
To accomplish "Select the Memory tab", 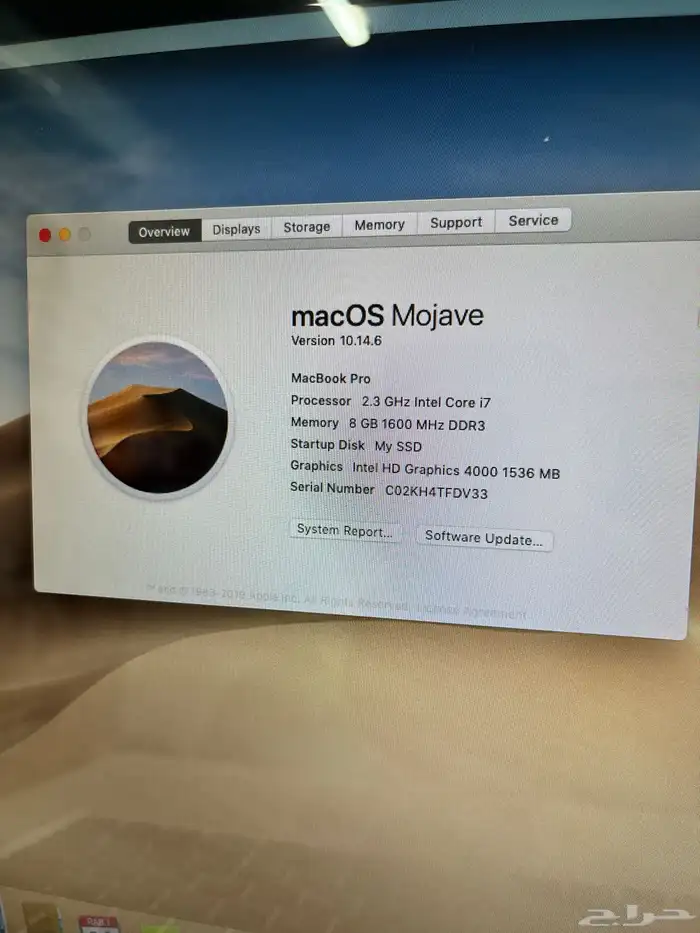I will point(379,224).
